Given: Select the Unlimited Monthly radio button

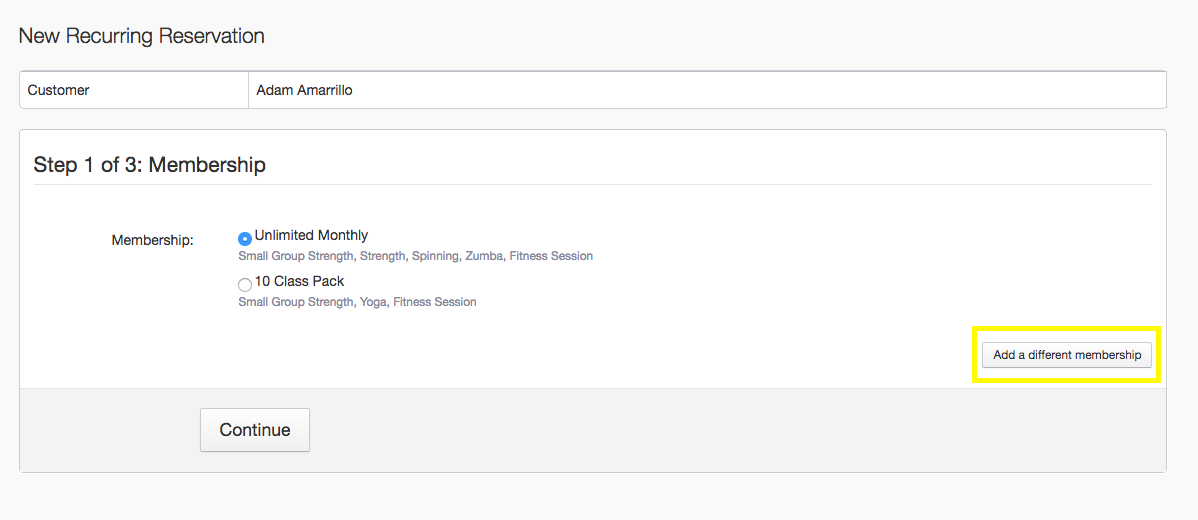Looking at the screenshot, I should 245,239.
